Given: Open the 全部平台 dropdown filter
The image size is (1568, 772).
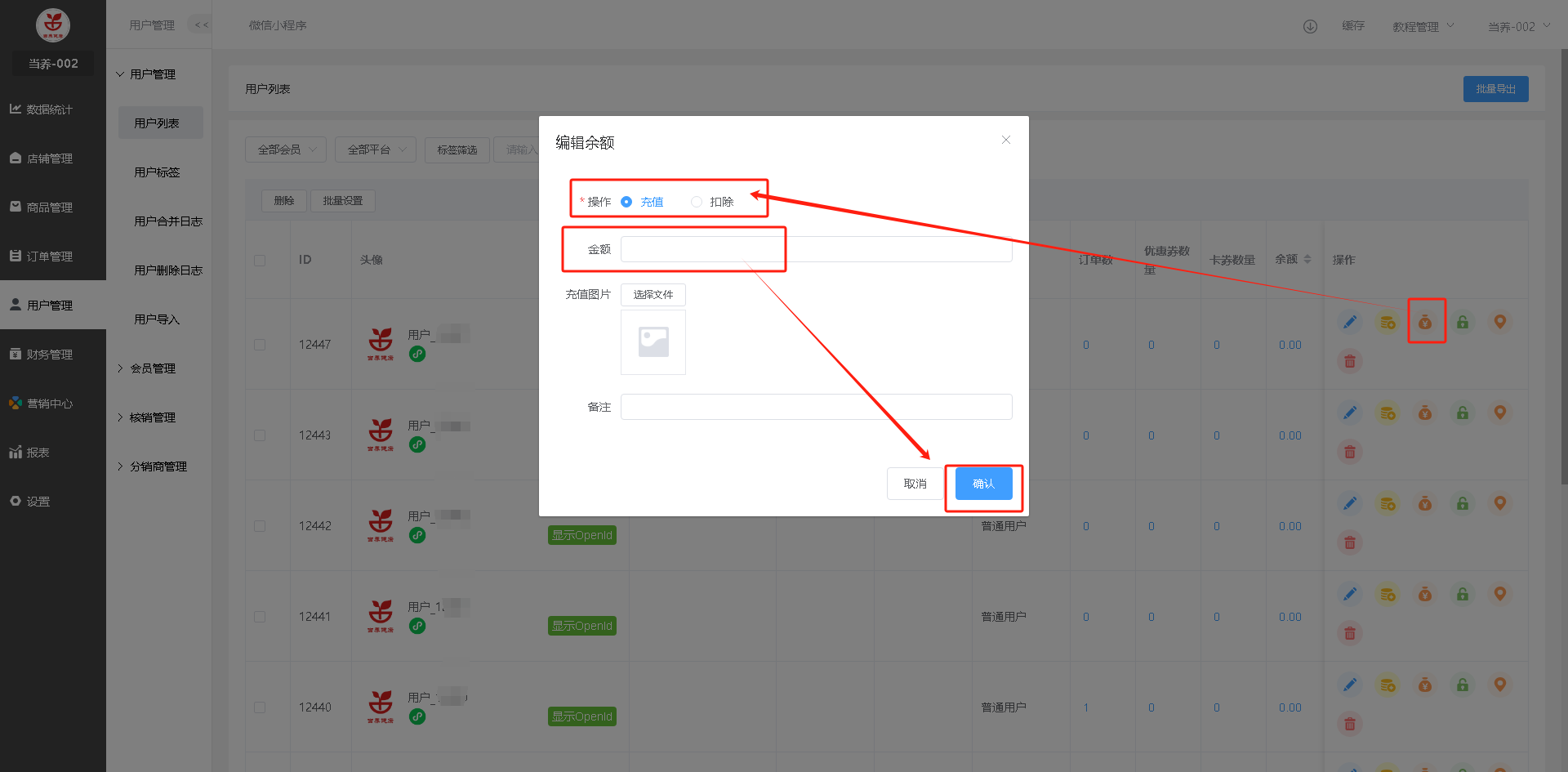Looking at the screenshot, I should [376, 149].
